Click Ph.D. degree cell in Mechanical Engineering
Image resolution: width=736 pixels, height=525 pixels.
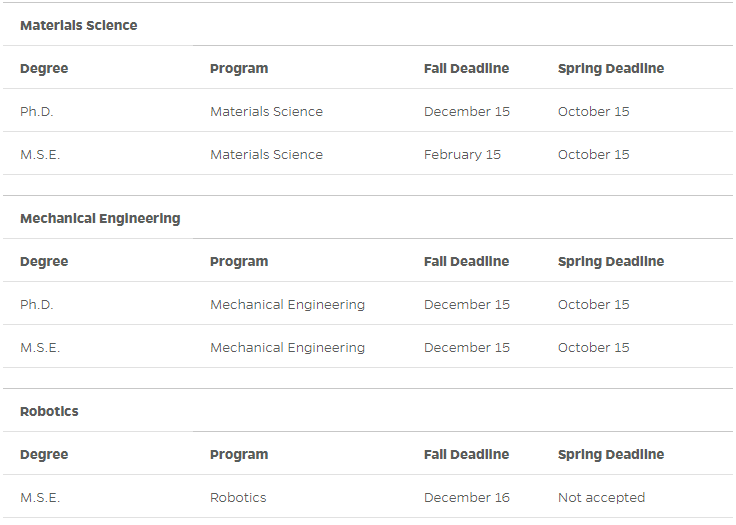pos(37,305)
